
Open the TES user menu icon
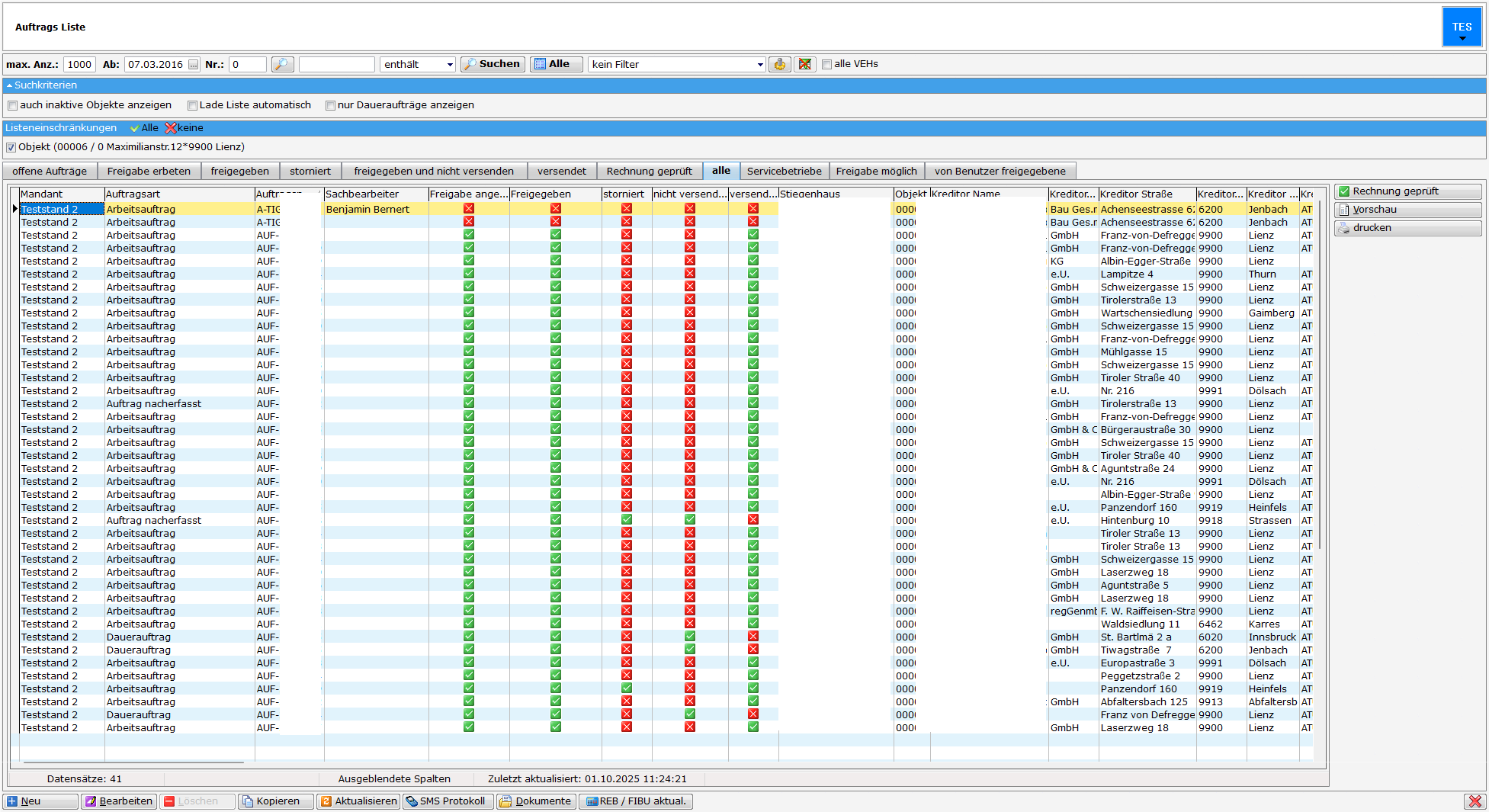1462,27
